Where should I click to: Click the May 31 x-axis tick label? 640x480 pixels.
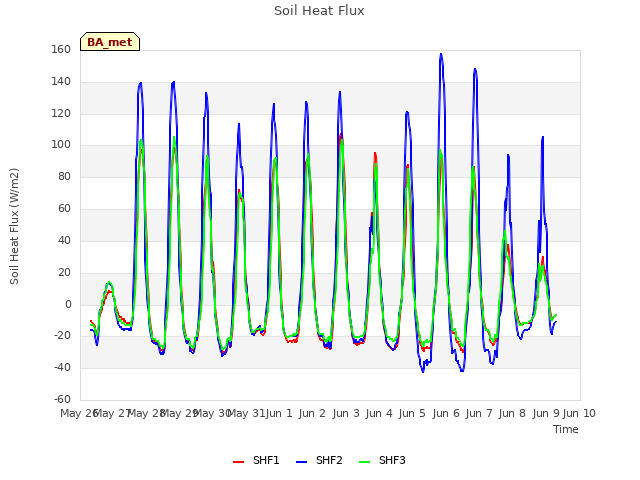[x=247, y=413]
